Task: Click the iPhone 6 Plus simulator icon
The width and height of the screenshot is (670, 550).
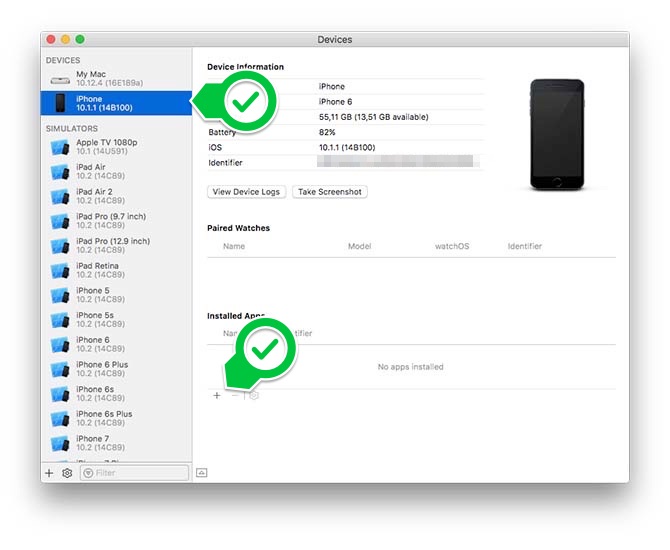Action: click(x=60, y=370)
